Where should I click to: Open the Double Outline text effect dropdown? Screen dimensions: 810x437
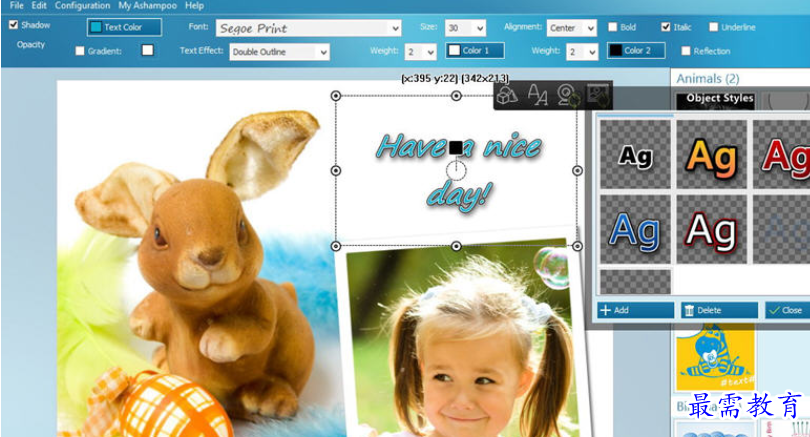tap(279, 52)
